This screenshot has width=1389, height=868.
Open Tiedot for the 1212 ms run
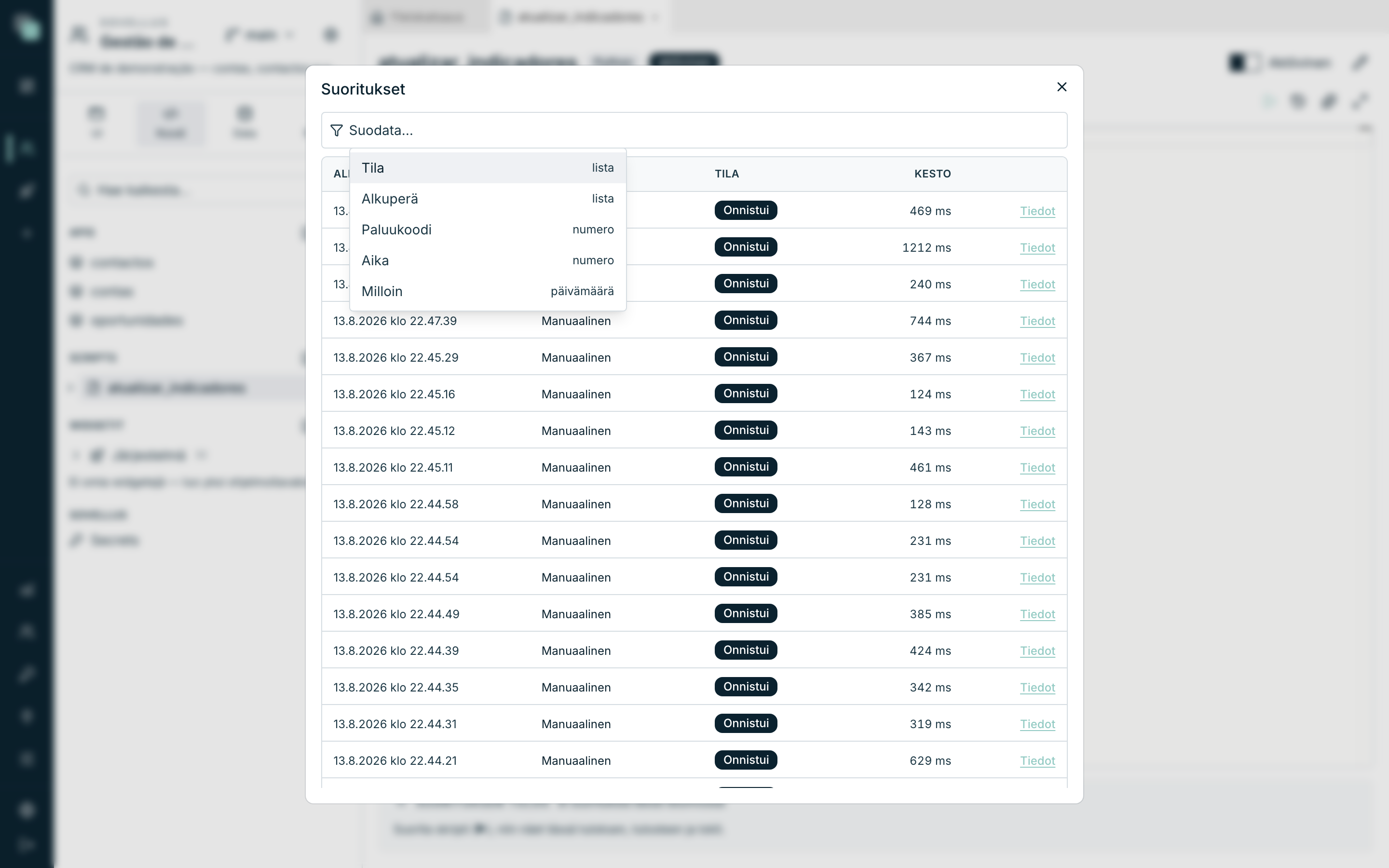1037,248
